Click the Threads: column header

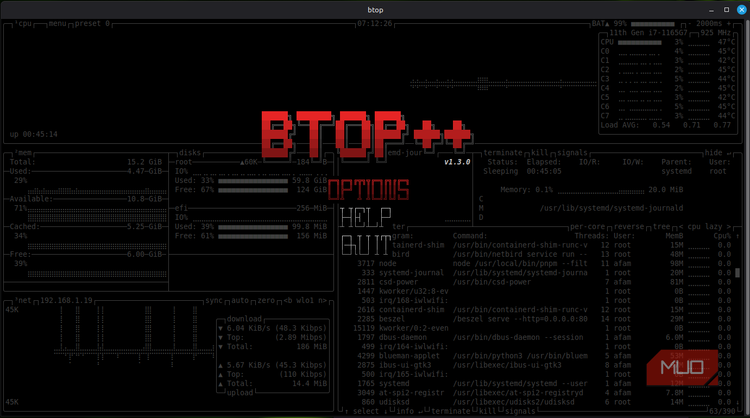click(592, 236)
